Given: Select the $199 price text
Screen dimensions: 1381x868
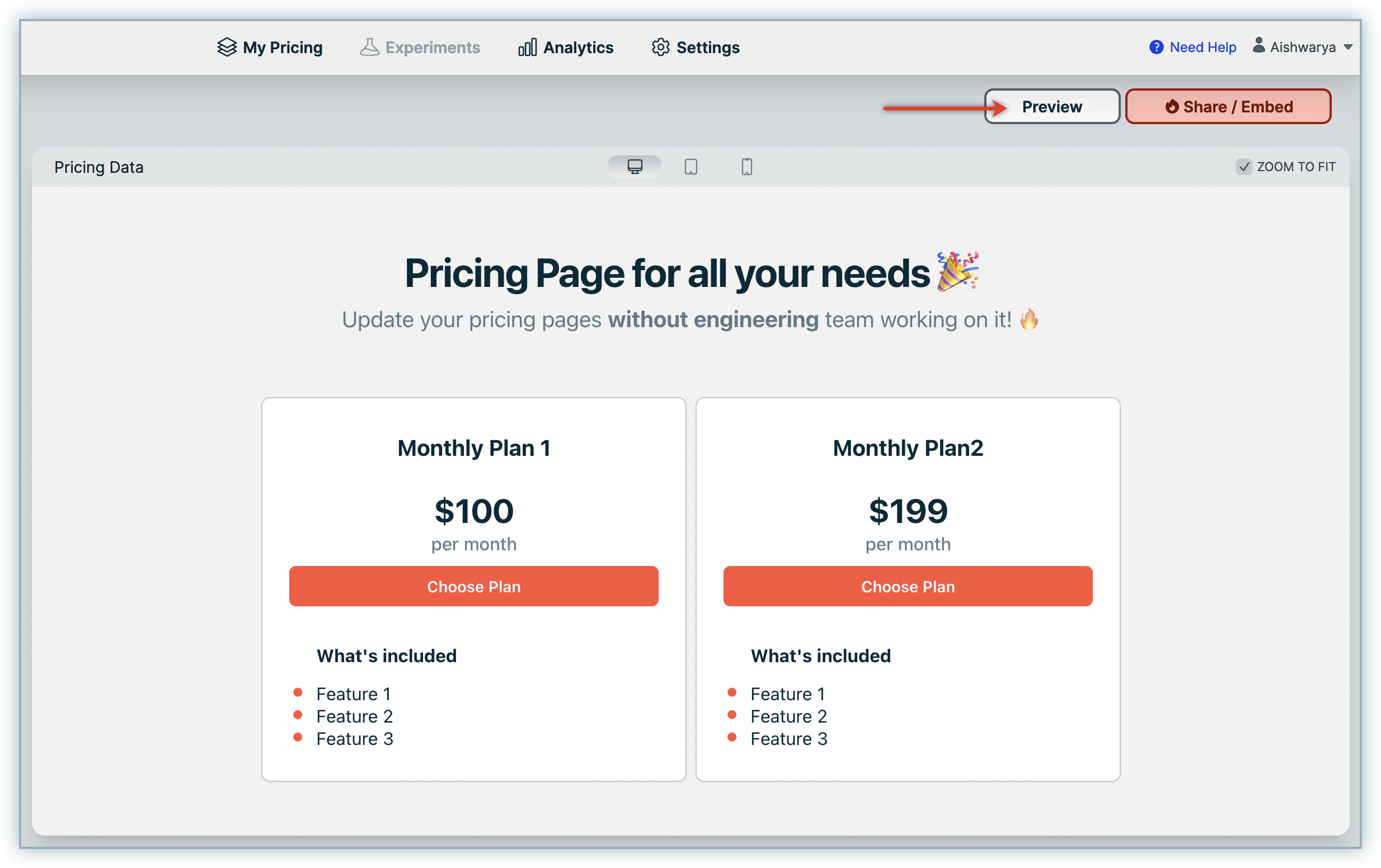Looking at the screenshot, I should [x=908, y=511].
